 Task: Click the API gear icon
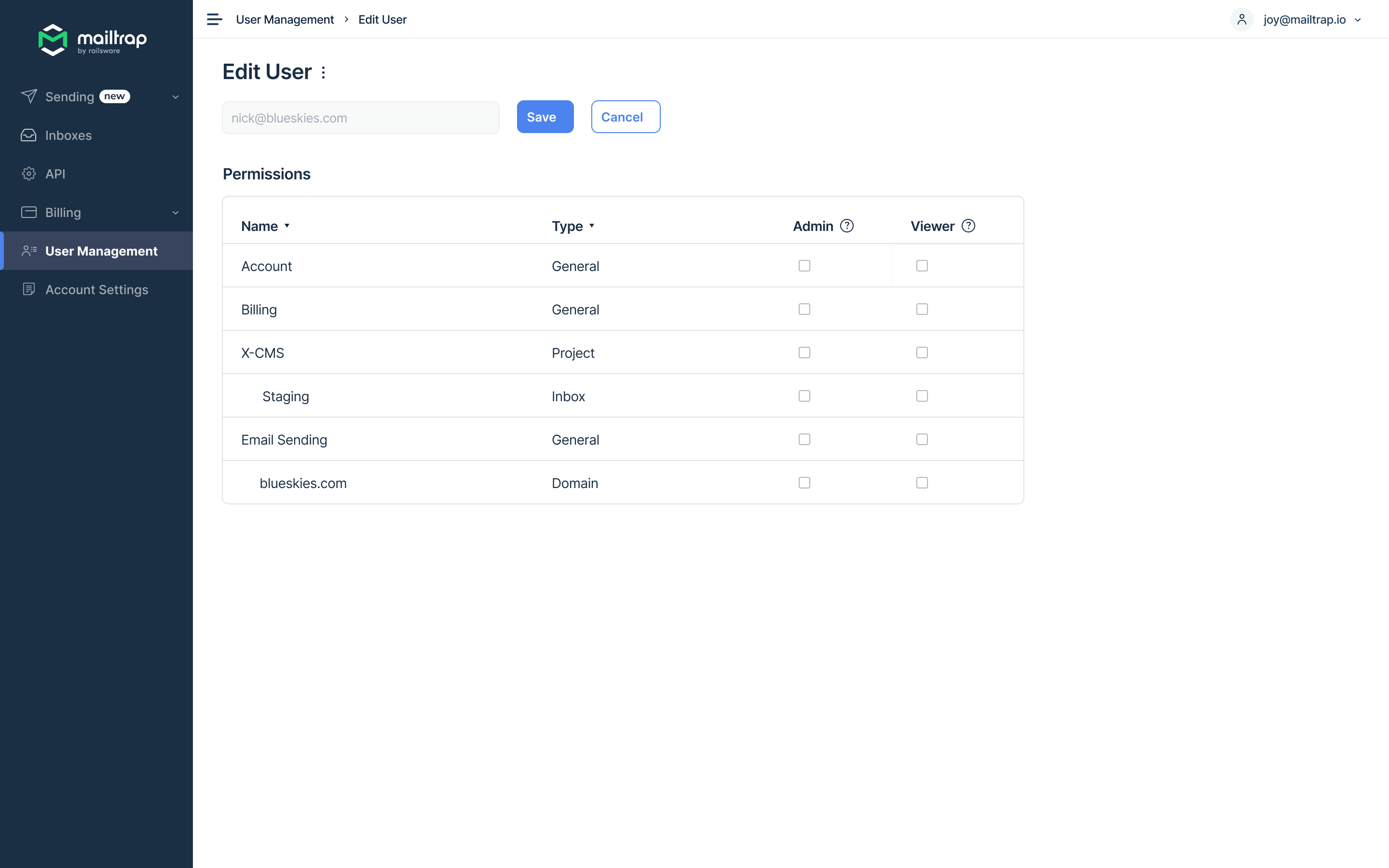point(29,174)
